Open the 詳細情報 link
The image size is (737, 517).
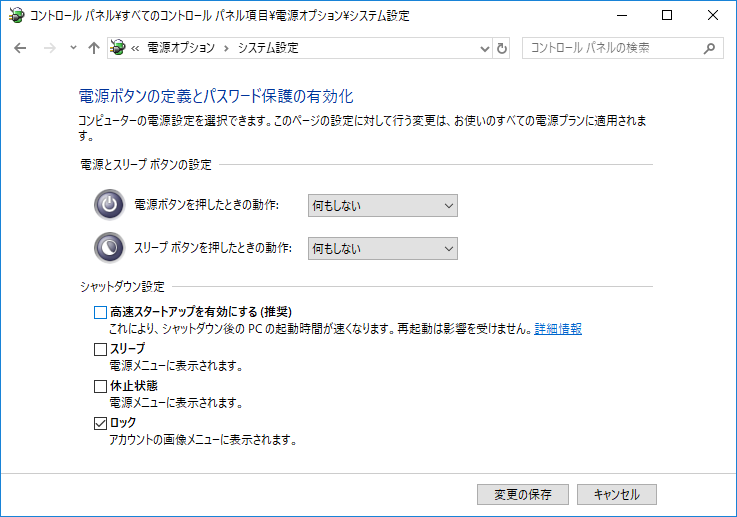click(558, 329)
